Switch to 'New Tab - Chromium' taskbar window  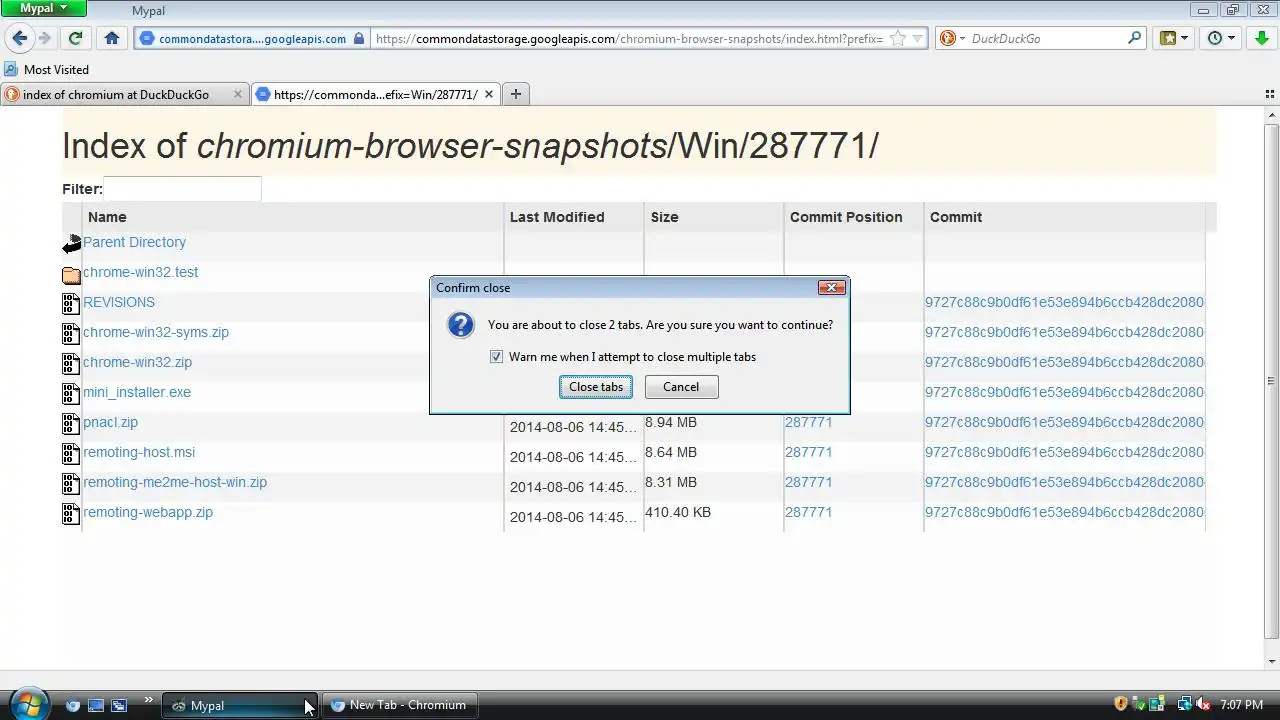pos(400,705)
